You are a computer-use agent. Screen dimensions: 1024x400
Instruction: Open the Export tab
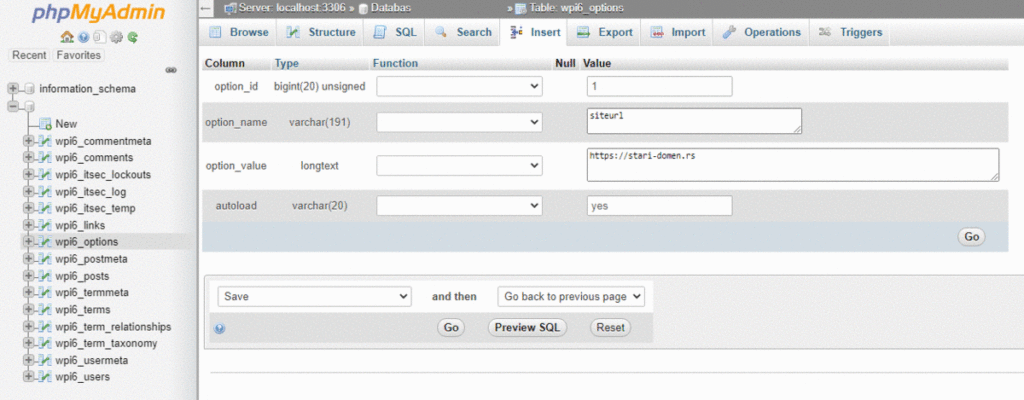coord(605,32)
